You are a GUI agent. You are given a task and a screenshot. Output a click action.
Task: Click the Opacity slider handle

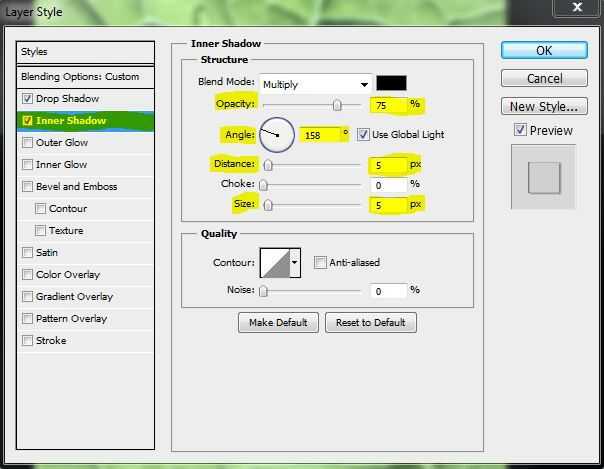337,105
